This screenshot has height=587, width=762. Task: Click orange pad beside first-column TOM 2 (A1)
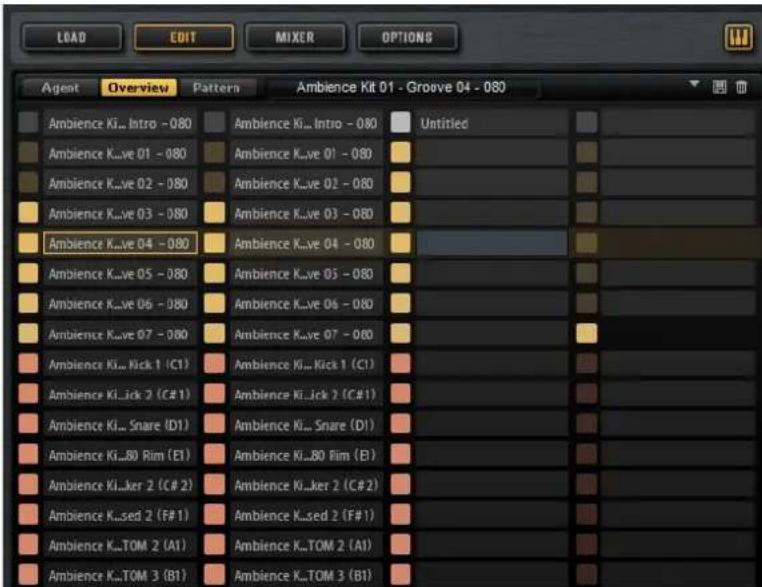[x=28, y=544]
